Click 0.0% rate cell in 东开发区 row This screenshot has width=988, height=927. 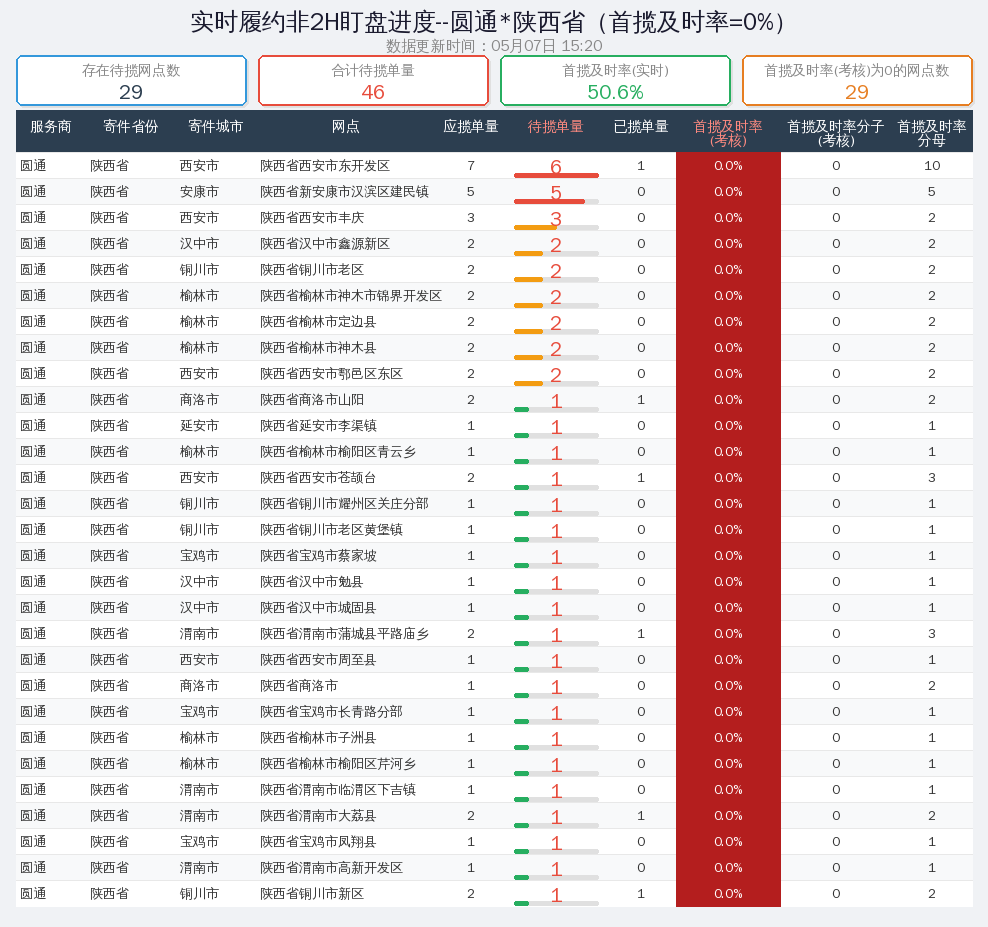click(x=728, y=166)
